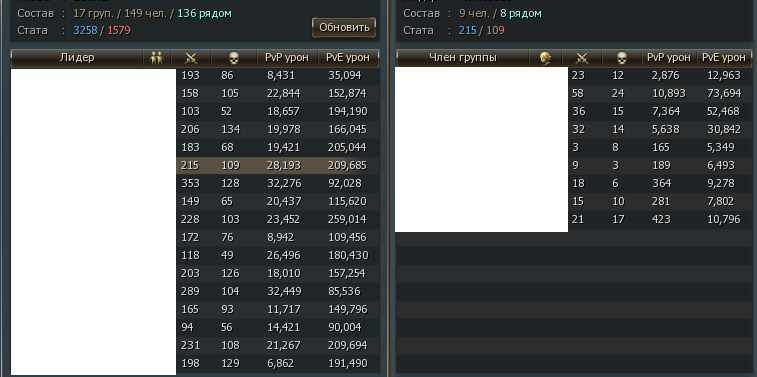This screenshot has width=757, height=377.
Task: Select member row with 423 PvP damage
Action: (574, 220)
